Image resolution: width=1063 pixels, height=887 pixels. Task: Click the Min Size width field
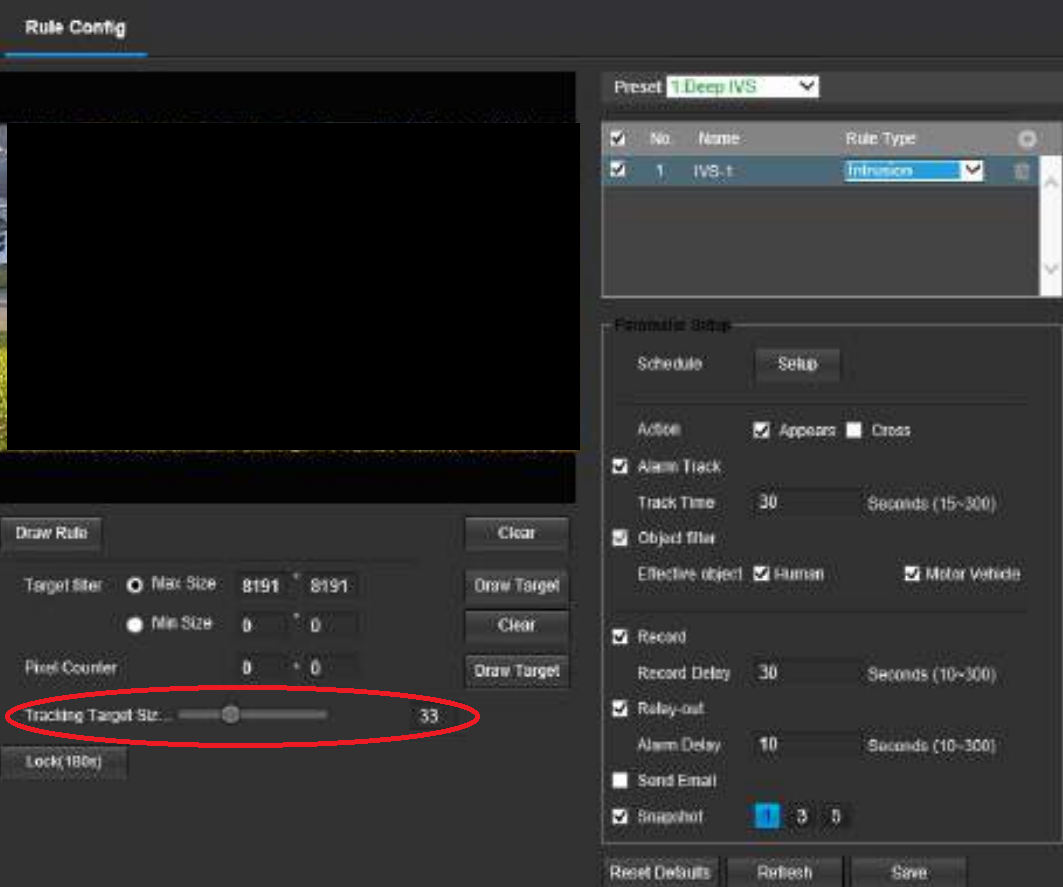(263, 625)
